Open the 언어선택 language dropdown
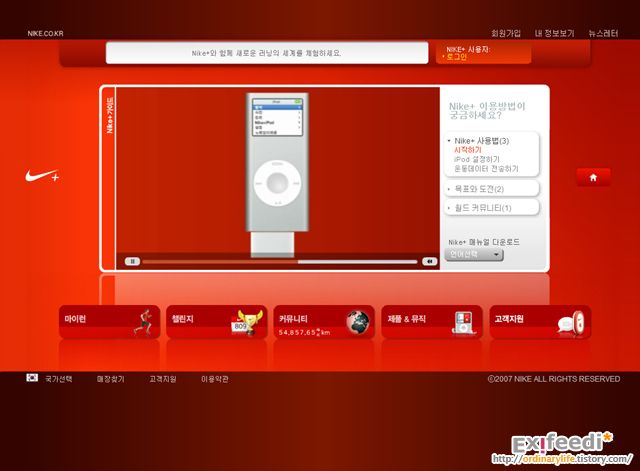 474,255
